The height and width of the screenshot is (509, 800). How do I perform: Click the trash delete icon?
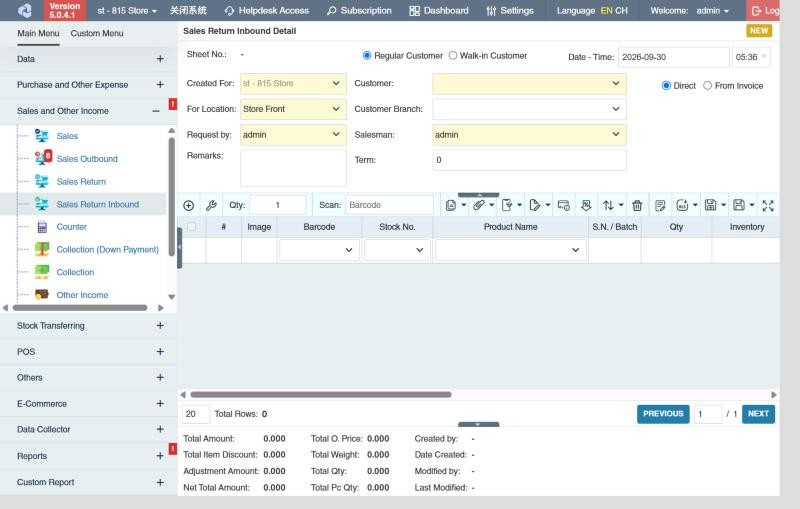637,206
